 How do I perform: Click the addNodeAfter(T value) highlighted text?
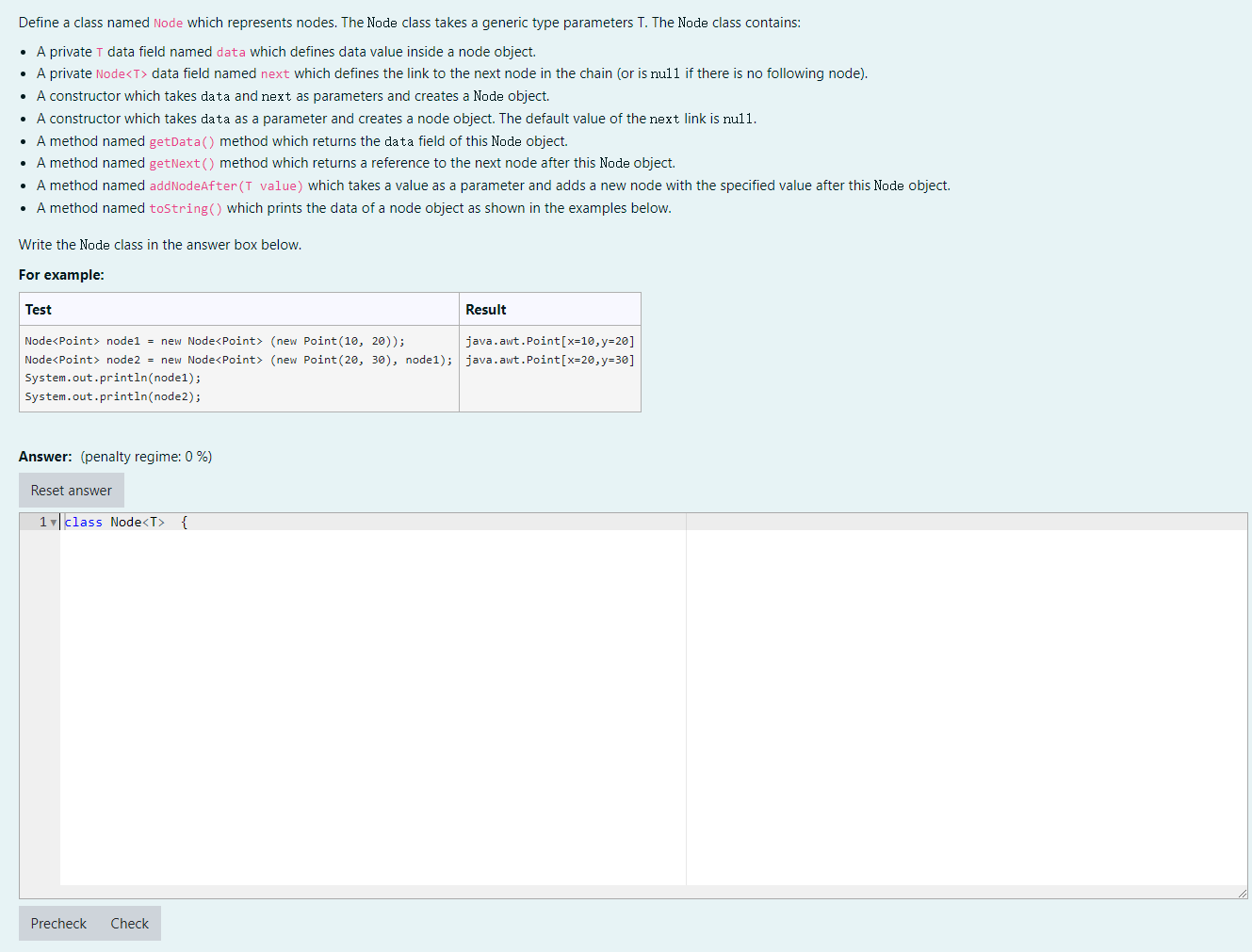click(x=227, y=186)
